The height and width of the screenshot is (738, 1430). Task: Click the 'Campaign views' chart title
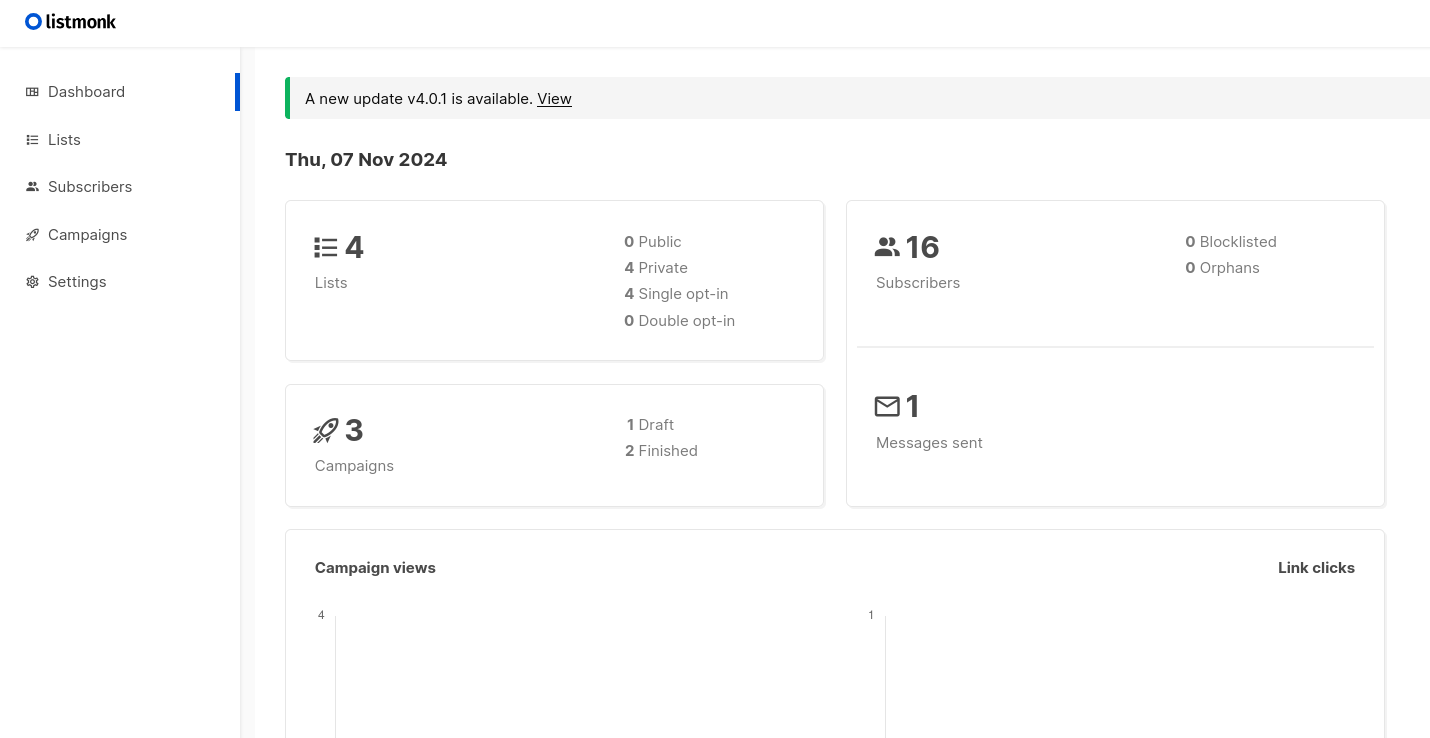[375, 568]
